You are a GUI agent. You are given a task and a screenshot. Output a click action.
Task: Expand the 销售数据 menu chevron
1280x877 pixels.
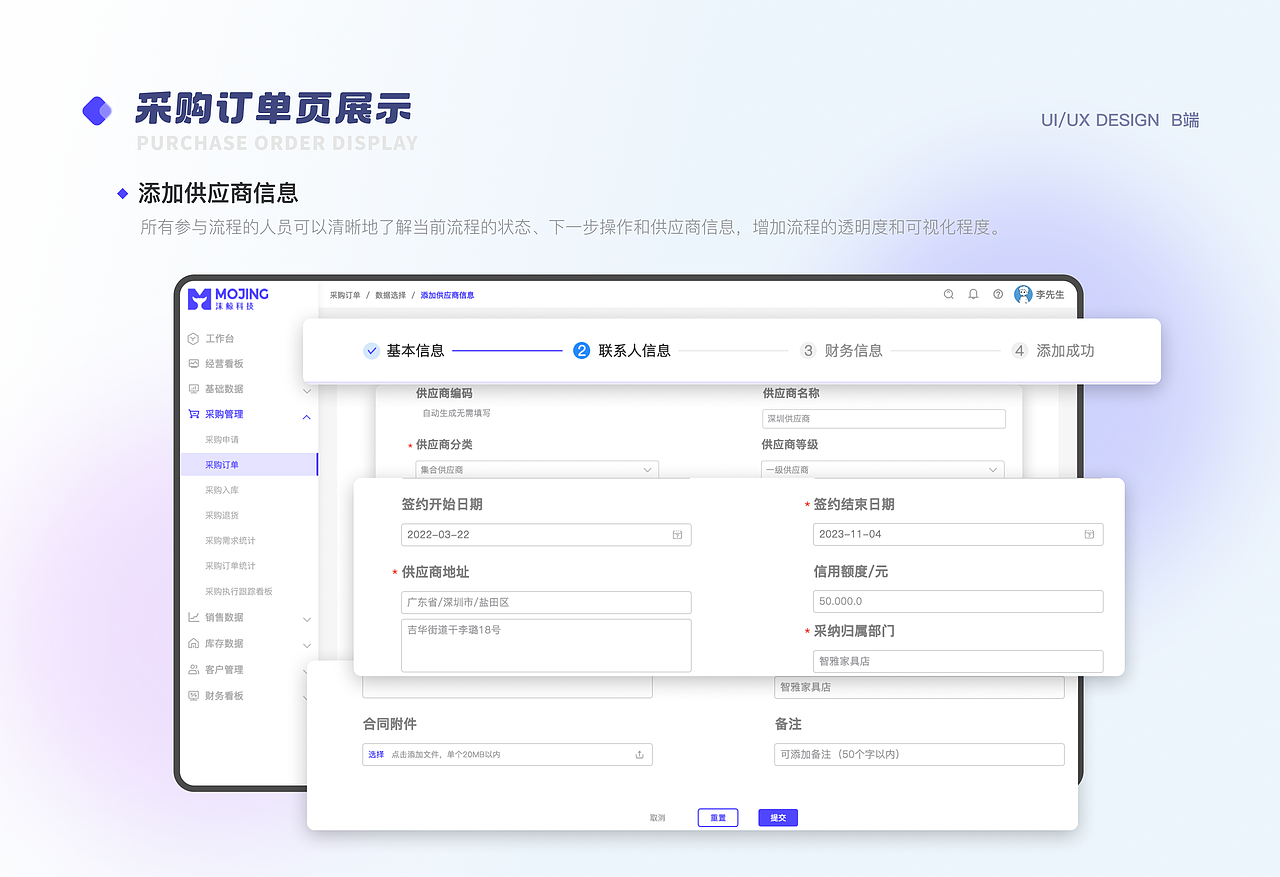[x=307, y=620]
